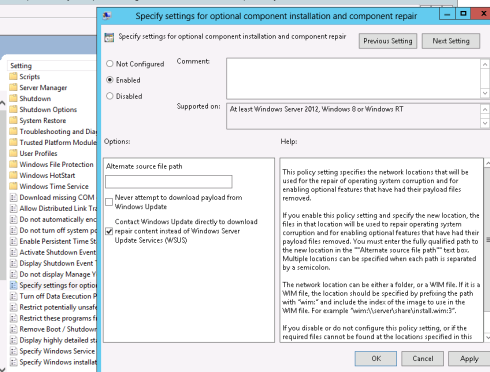The image size is (490, 372).
Task: Click Do not automatically encrypt policy icon
Action: [x=13, y=219]
